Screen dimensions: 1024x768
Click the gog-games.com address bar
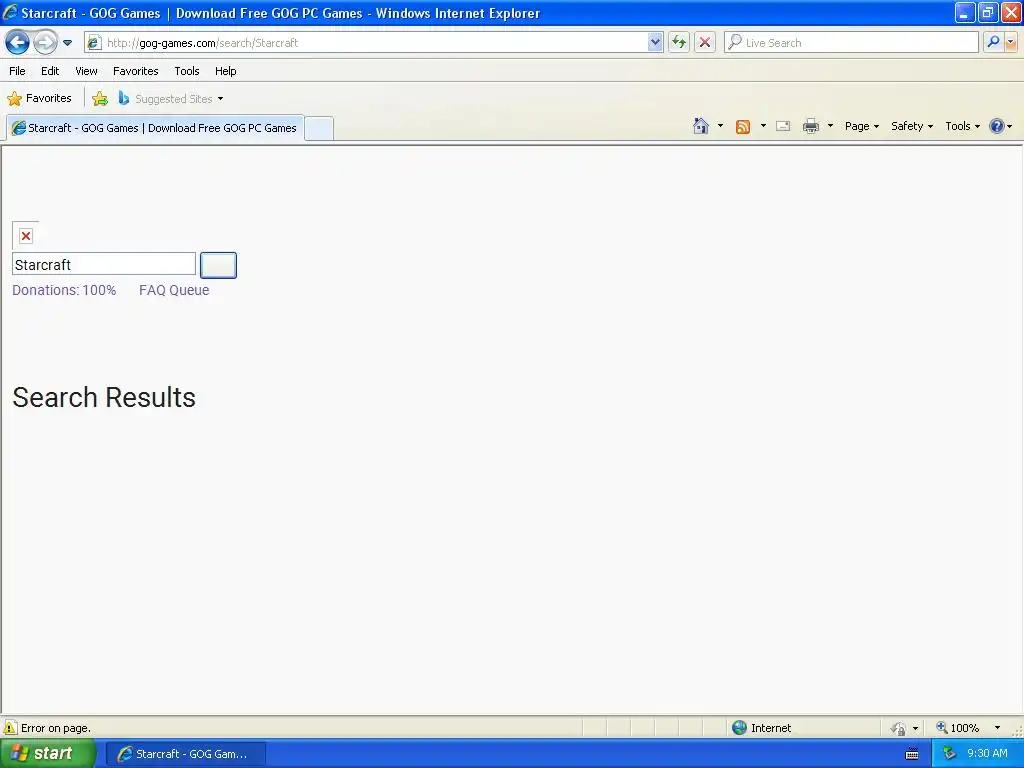click(x=376, y=42)
